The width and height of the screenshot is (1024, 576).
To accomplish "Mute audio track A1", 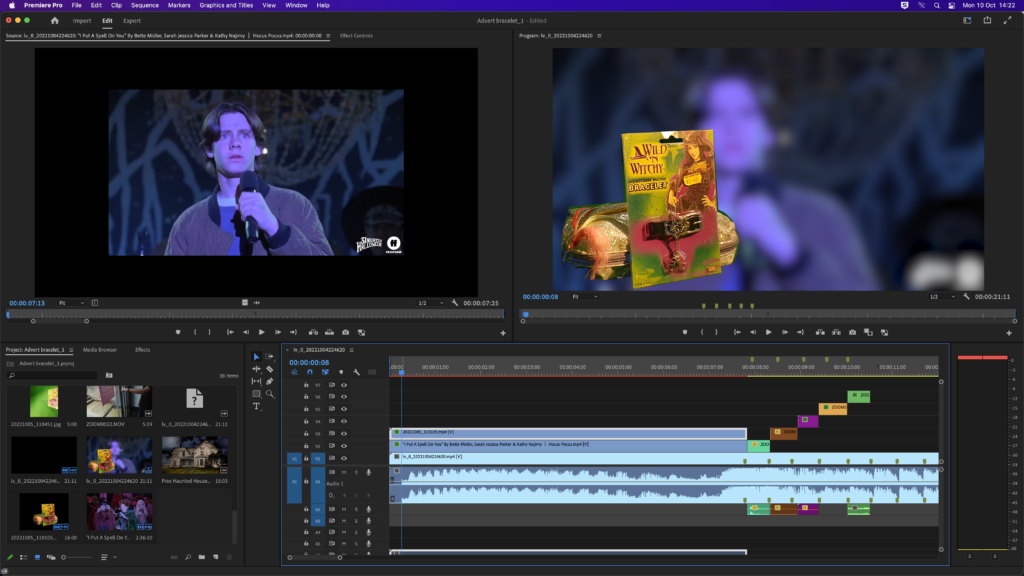I will [x=344, y=472].
